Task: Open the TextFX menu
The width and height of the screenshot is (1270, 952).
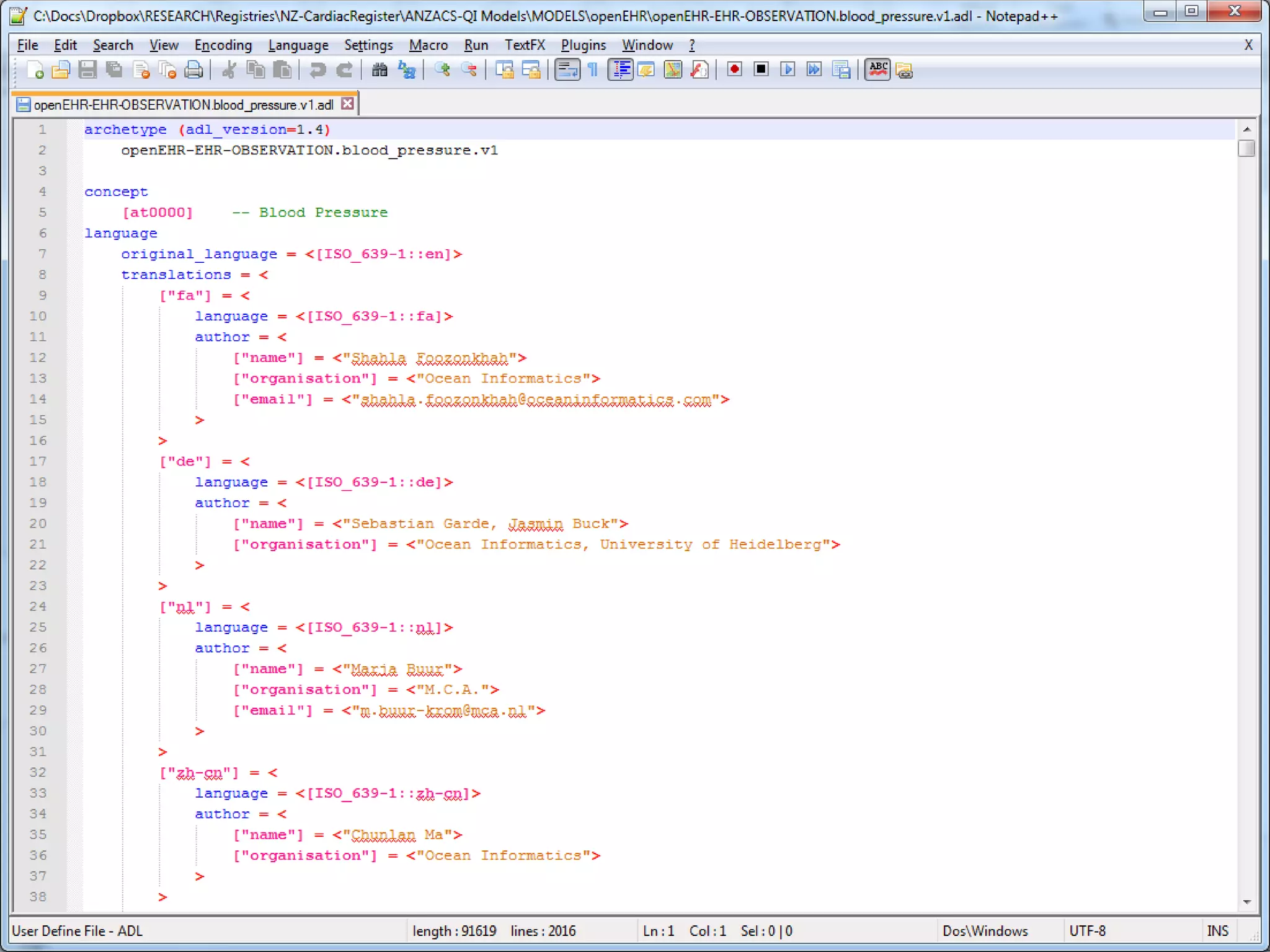Action: point(525,45)
